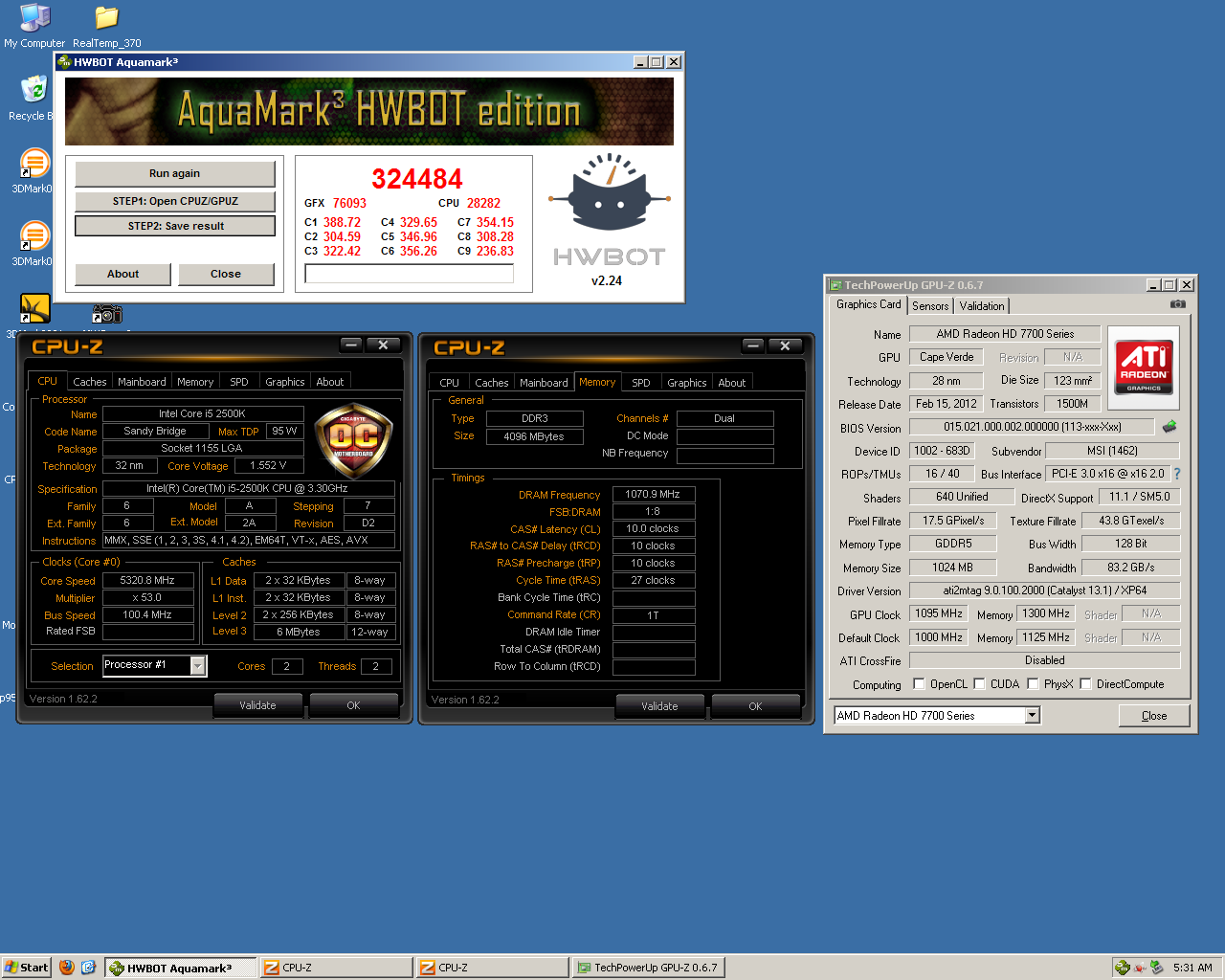Viewport: 1225px width, 980px height.
Task: Click Validate in left CPU-Z window
Action: pos(257,705)
